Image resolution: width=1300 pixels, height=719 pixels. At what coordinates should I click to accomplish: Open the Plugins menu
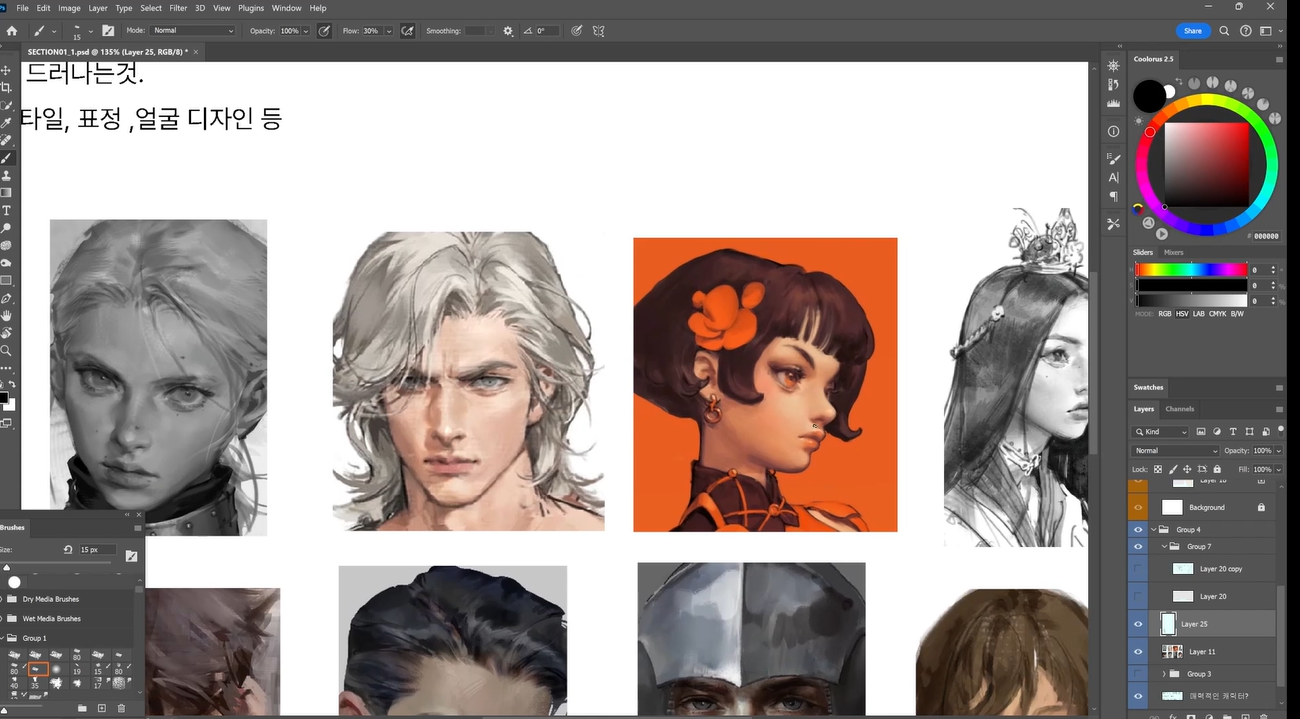[x=251, y=8]
